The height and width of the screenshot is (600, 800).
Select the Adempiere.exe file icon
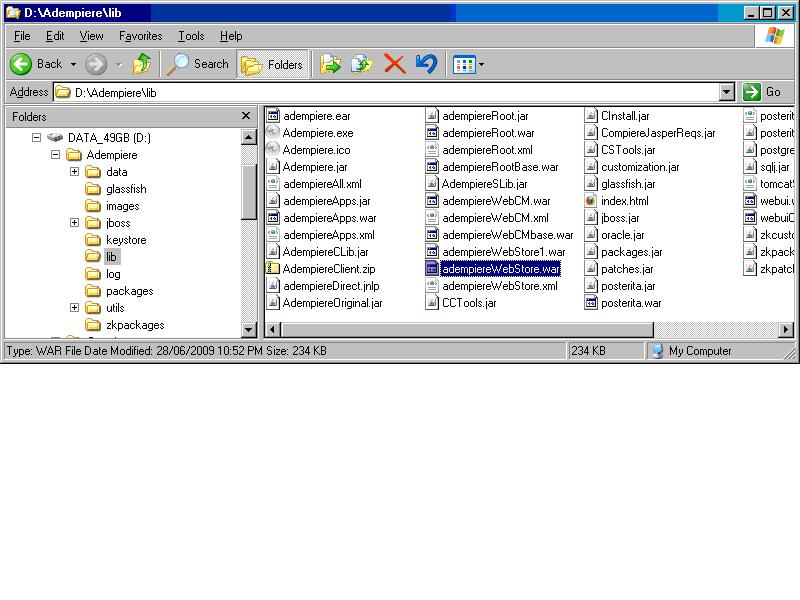(273, 132)
